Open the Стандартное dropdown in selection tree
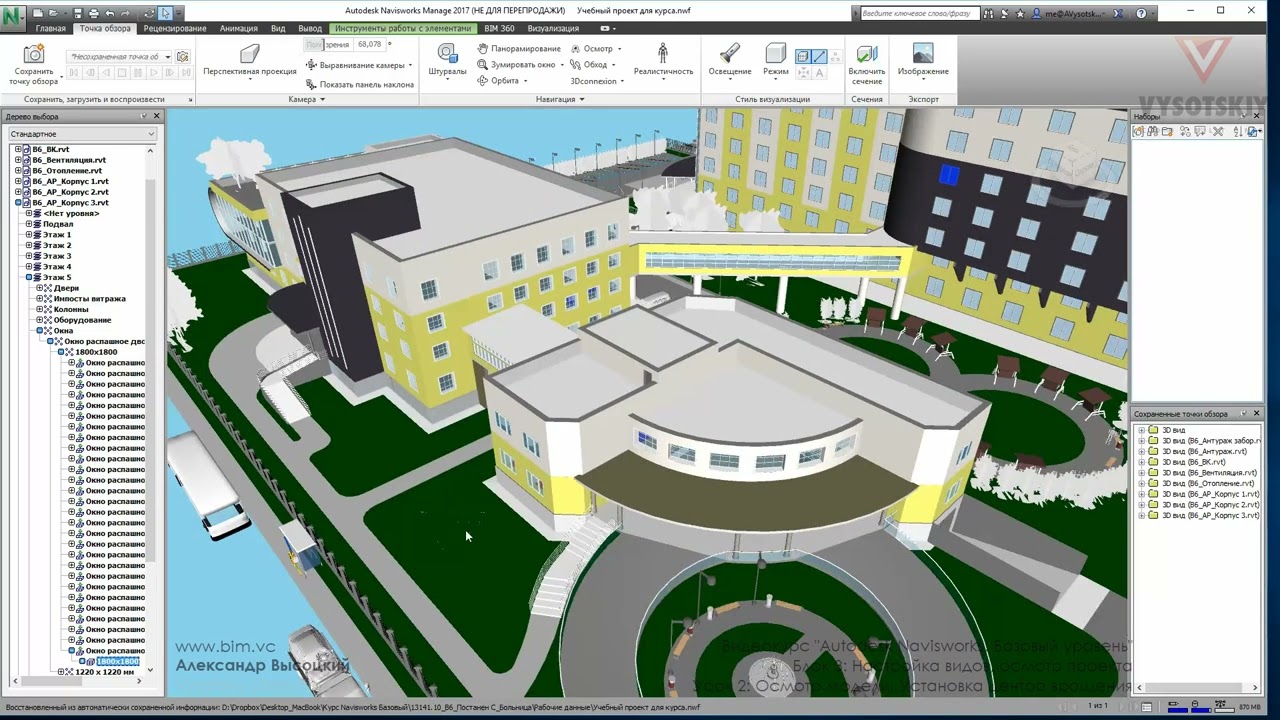 [x=82, y=134]
